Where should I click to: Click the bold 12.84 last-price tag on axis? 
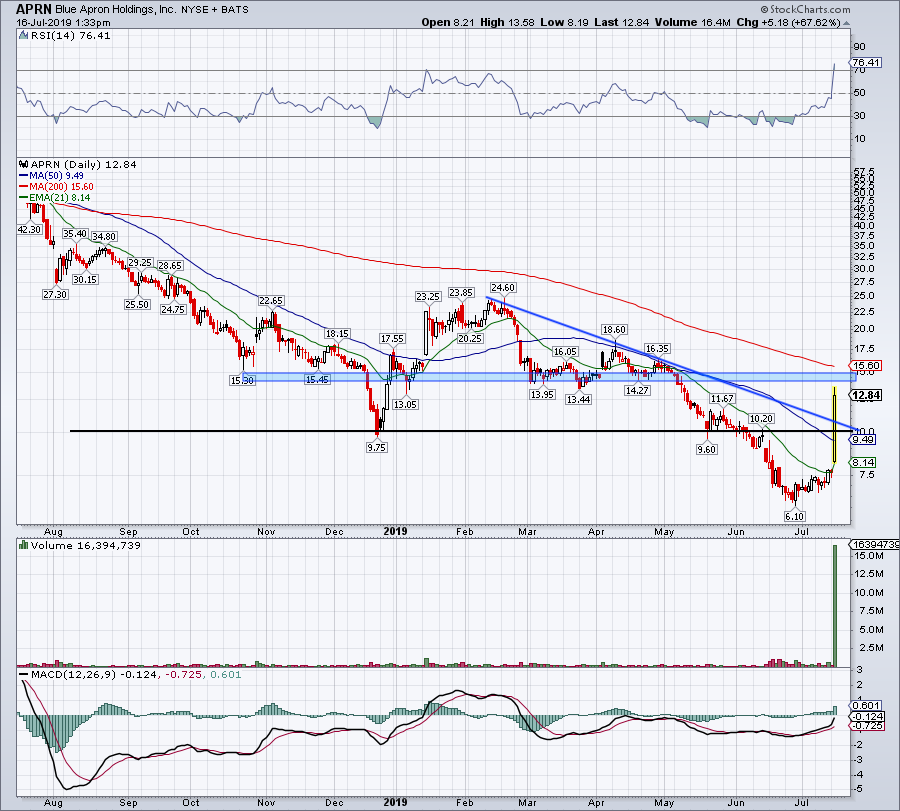[x=866, y=395]
